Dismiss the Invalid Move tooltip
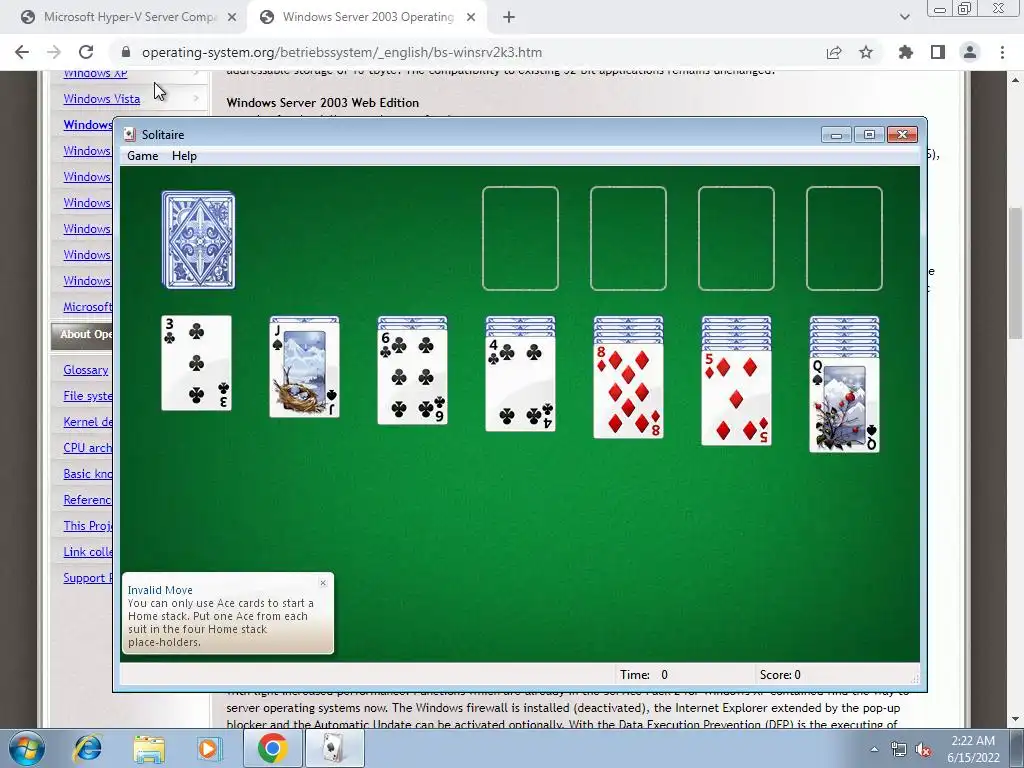The height and width of the screenshot is (768, 1024). (323, 583)
